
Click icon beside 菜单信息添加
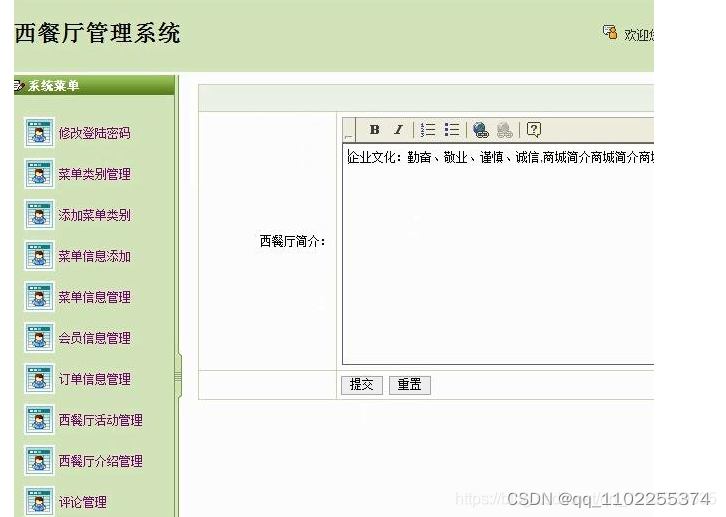click(x=39, y=255)
